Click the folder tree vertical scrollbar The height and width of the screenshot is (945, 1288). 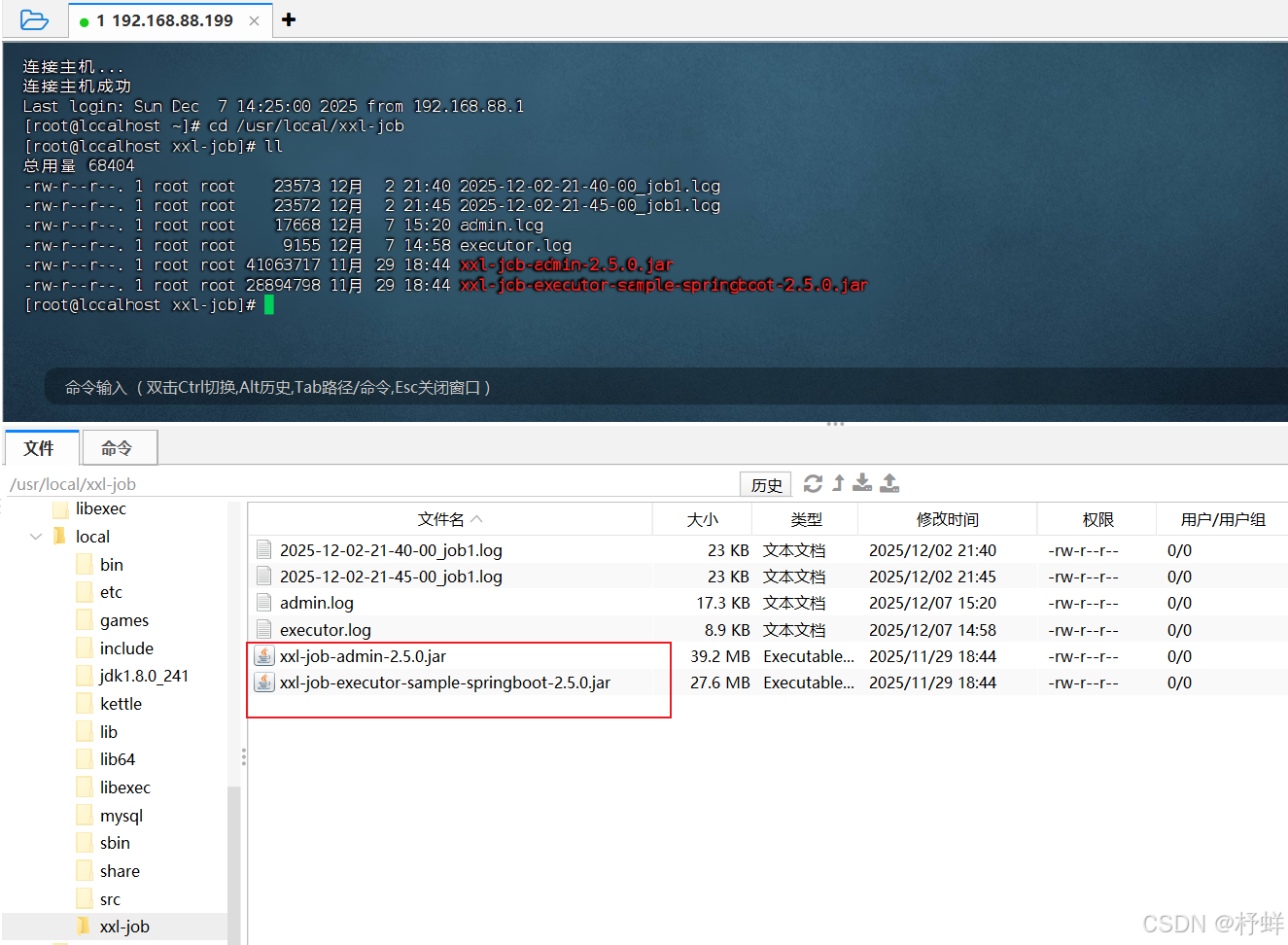point(233,863)
